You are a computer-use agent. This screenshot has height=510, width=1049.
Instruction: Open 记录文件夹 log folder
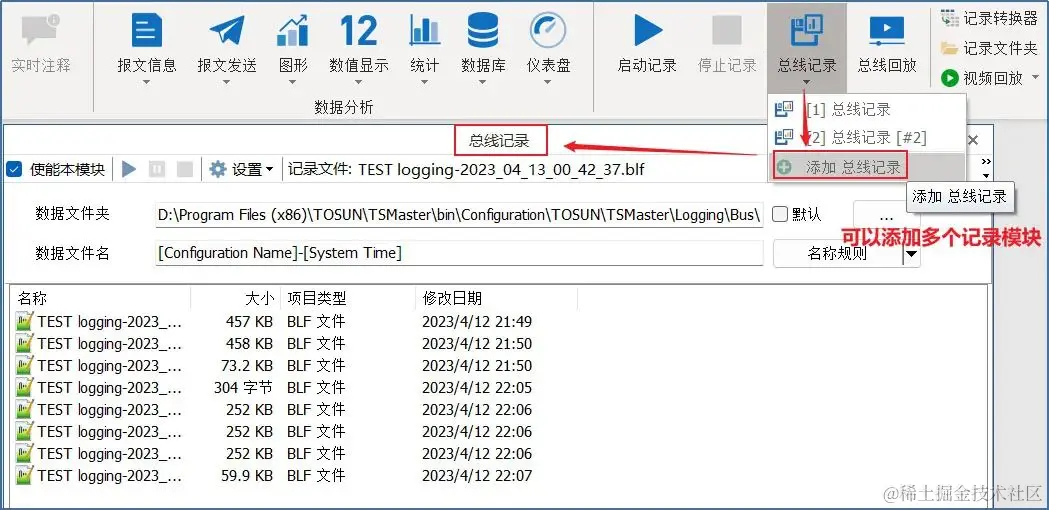click(989, 48)
